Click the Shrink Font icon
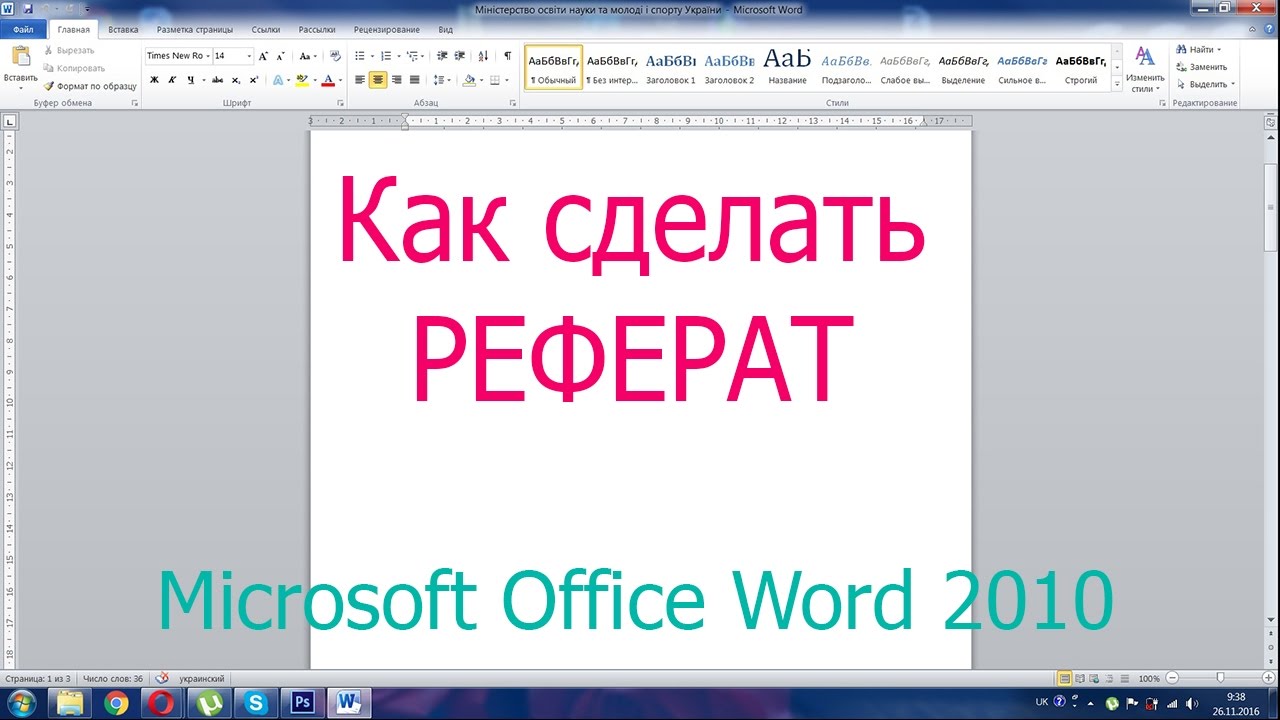This screenshot has height=720, width=1280. point(282,56)
